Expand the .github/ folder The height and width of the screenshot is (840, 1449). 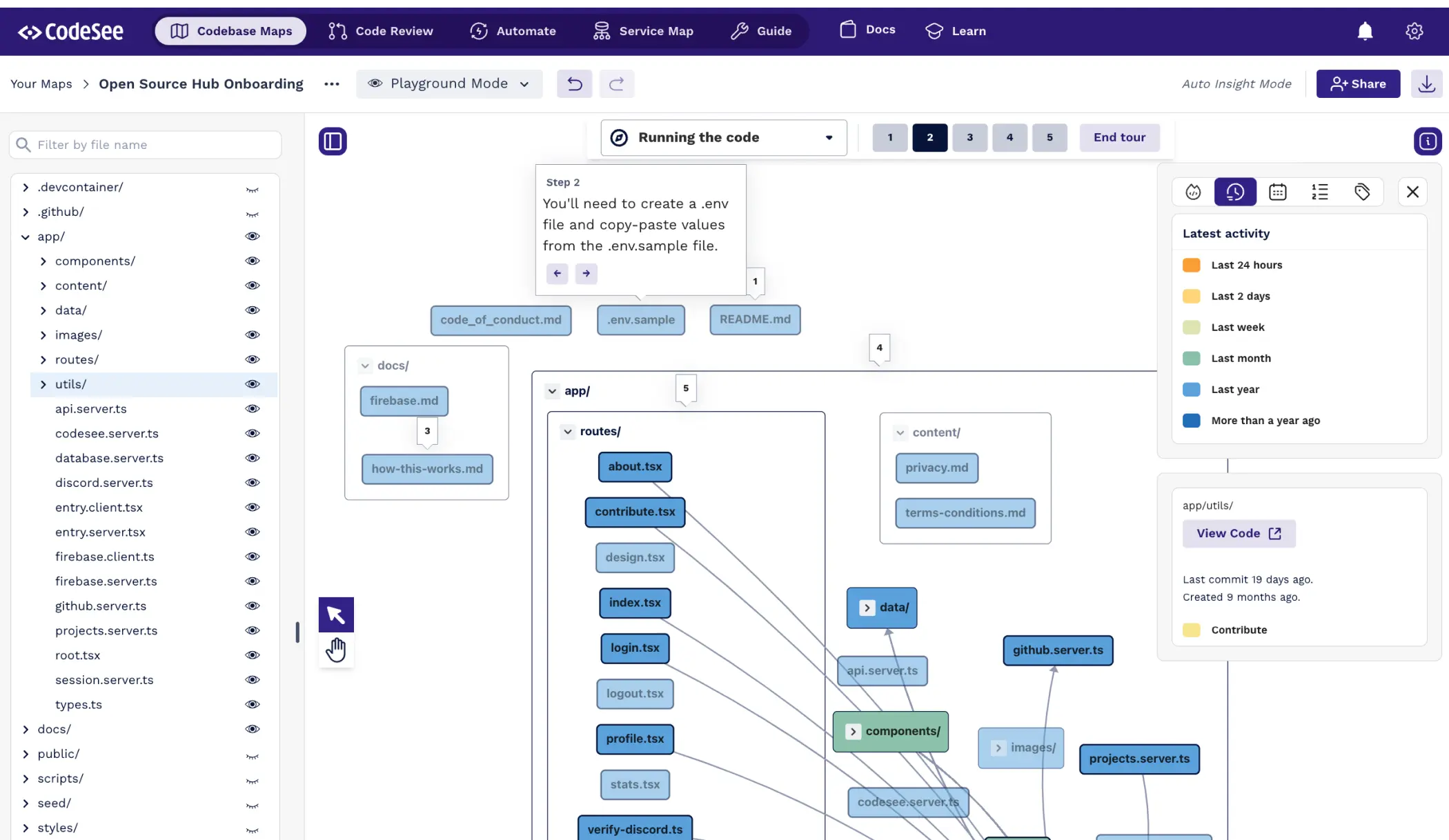(26, 212)
